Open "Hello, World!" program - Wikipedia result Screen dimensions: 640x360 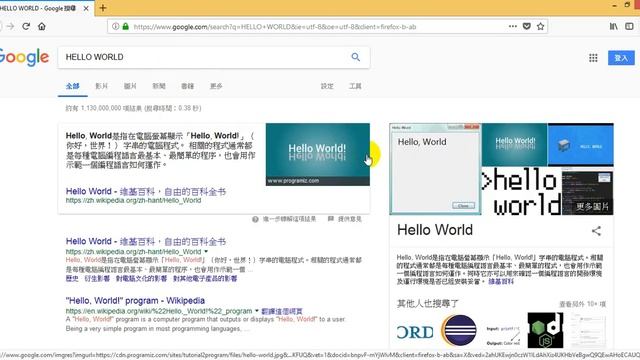click(135, 301)
